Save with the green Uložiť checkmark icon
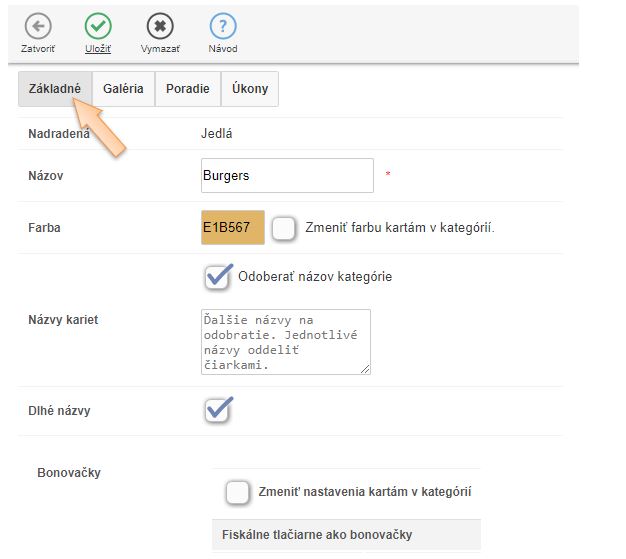Viewport: 626px width, 559px height. tap(98, 26)
